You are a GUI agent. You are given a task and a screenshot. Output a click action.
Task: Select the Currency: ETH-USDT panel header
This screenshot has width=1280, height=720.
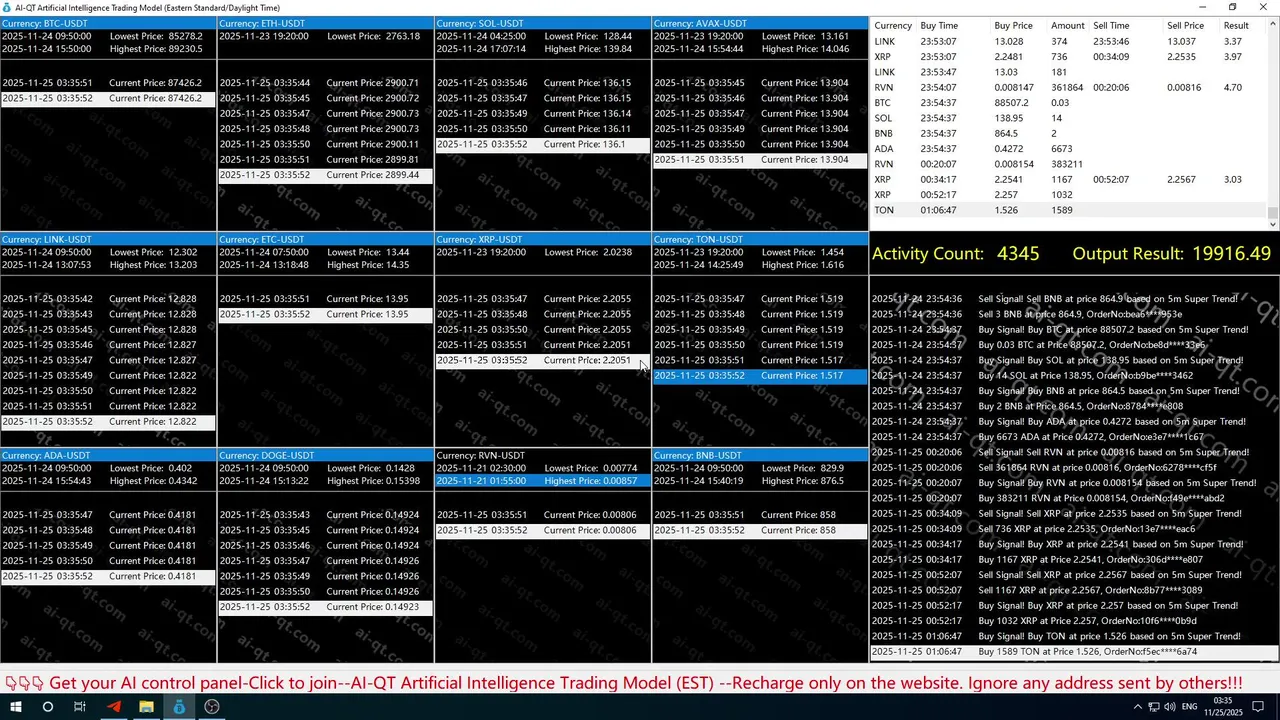[x=325, y=23]
